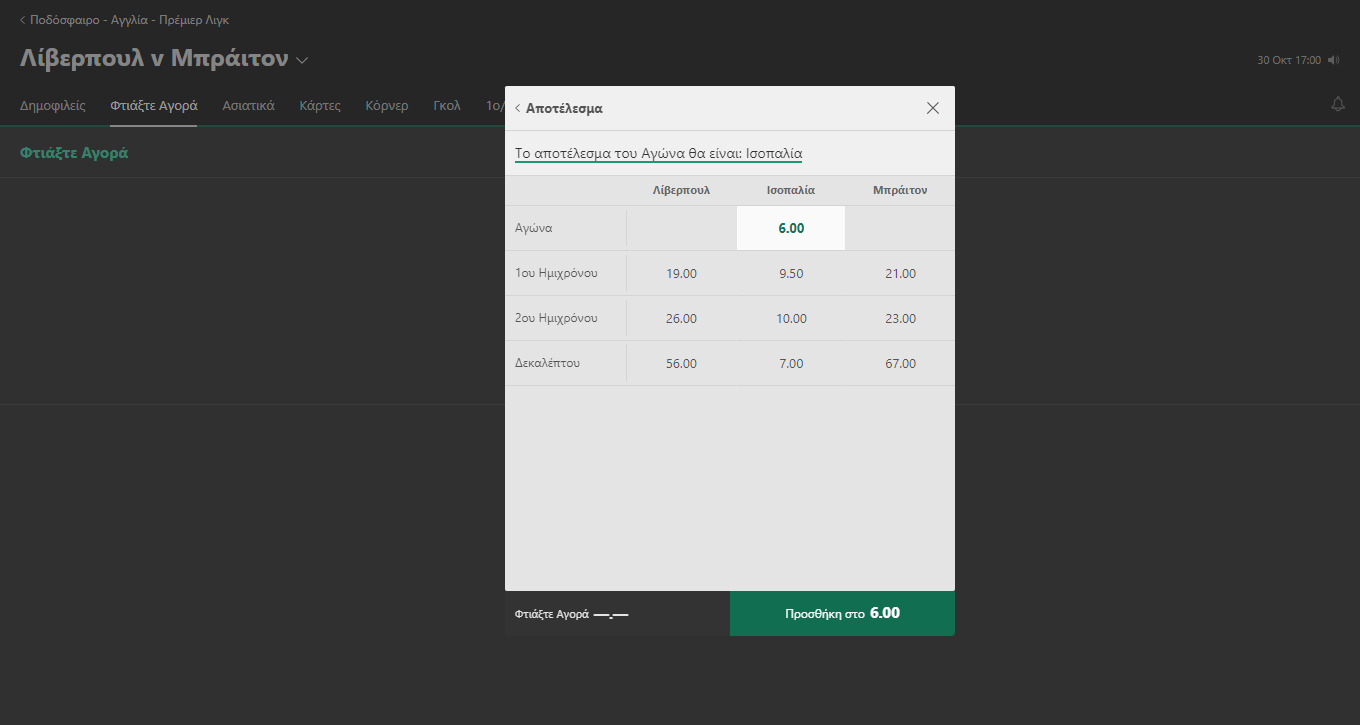Click the Προσθήκη στο 6.00 button
This screenshot has height=725, width=1360.
coord(842,613)
